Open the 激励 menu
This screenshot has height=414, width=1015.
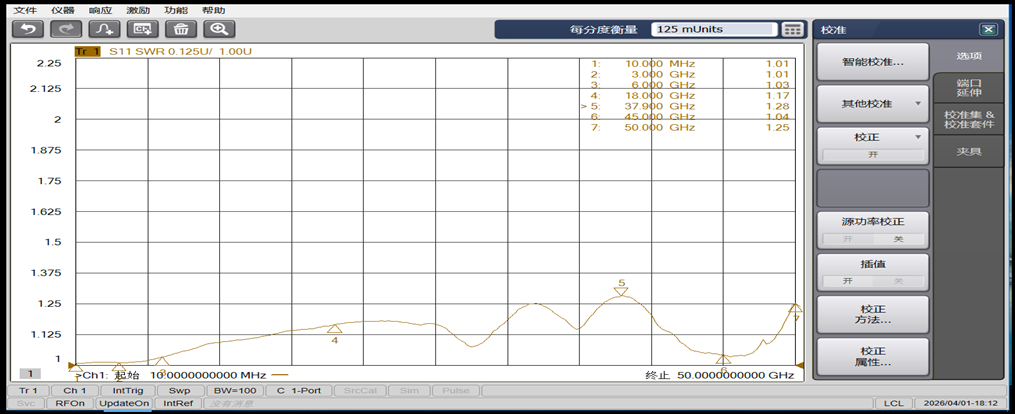(137, 9)
